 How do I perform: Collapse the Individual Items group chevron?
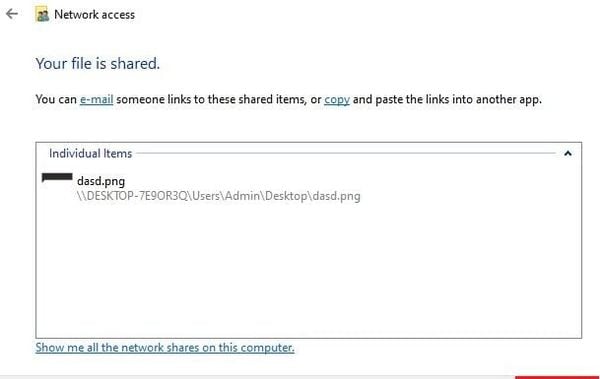pos(568,154)
